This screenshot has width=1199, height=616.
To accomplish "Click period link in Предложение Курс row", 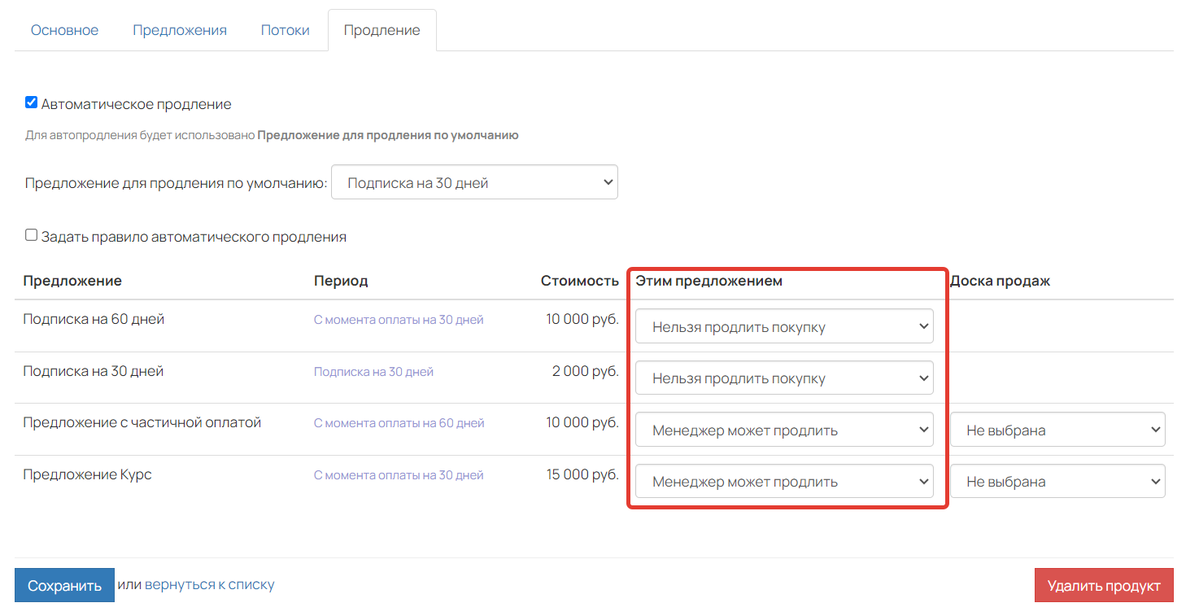I will (x=398, y=475).
